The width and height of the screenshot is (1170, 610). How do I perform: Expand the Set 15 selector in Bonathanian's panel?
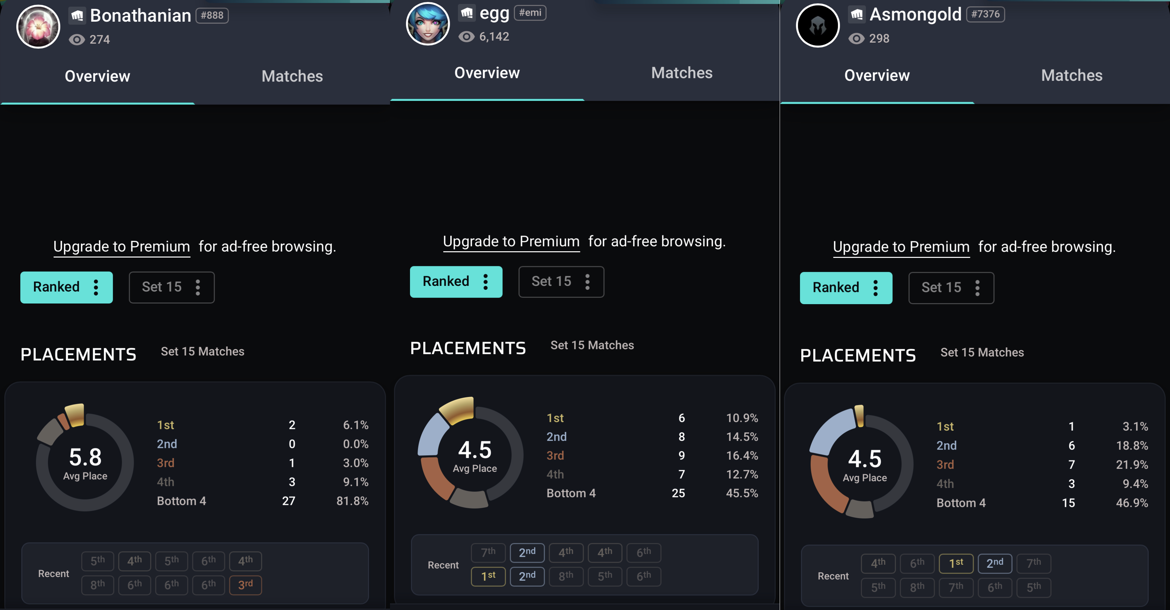pos(172,287)
